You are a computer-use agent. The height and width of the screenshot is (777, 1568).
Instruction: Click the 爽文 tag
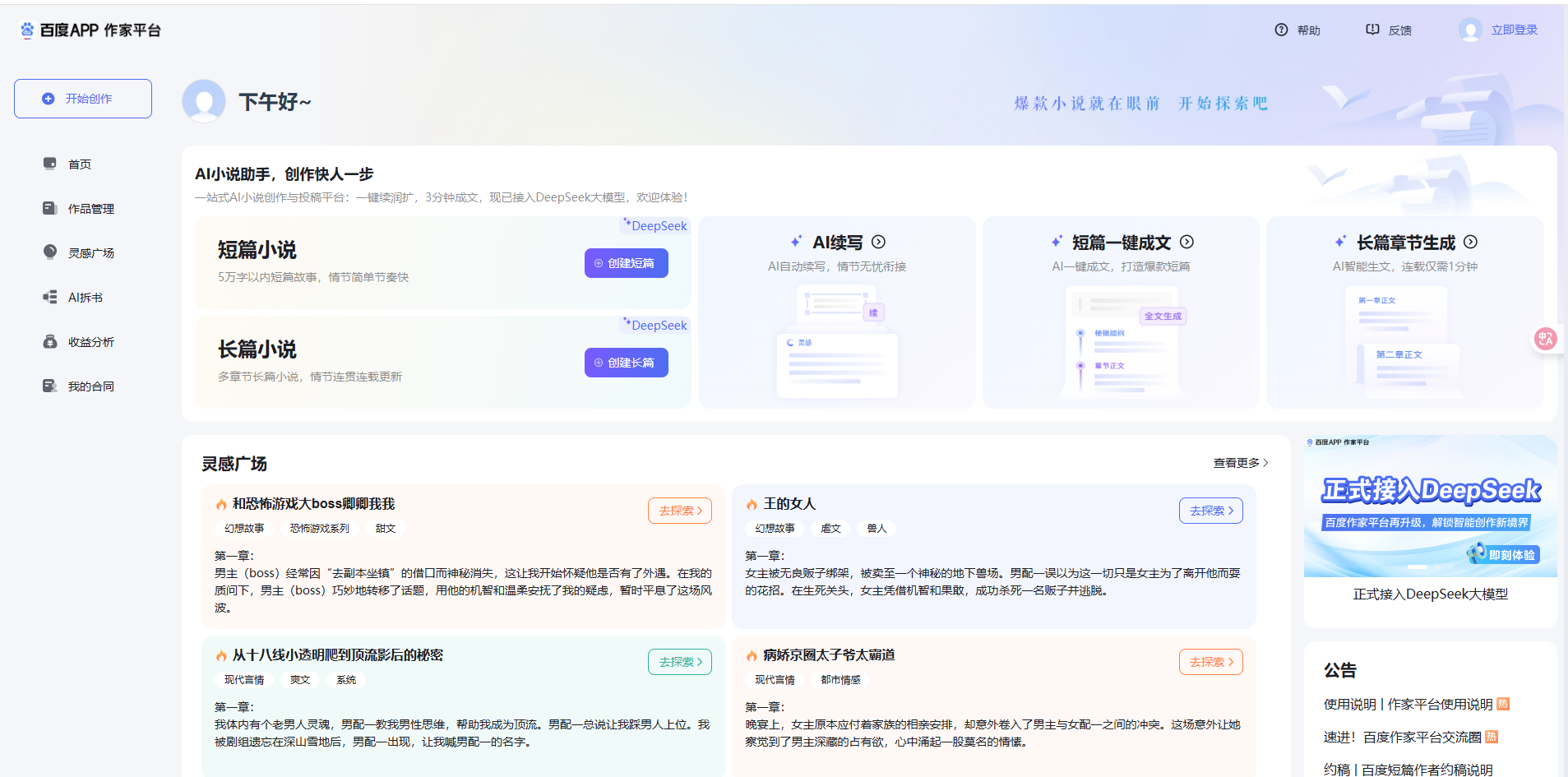(300, 680)
